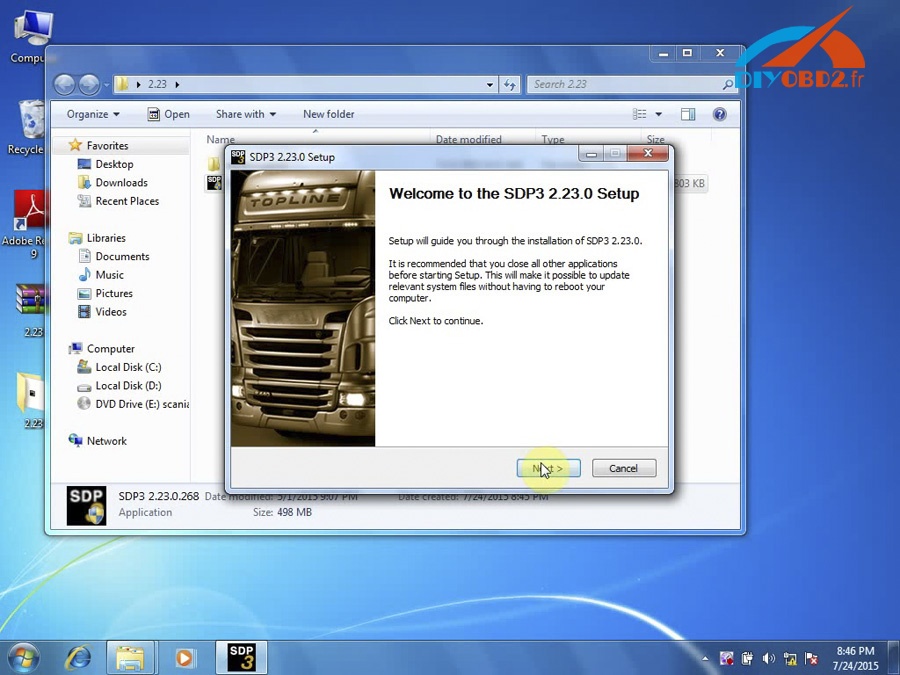Select Favorites in navigation pane
Image resolution: width=900 pixels, height=675 pixels.
pos(107,146)
